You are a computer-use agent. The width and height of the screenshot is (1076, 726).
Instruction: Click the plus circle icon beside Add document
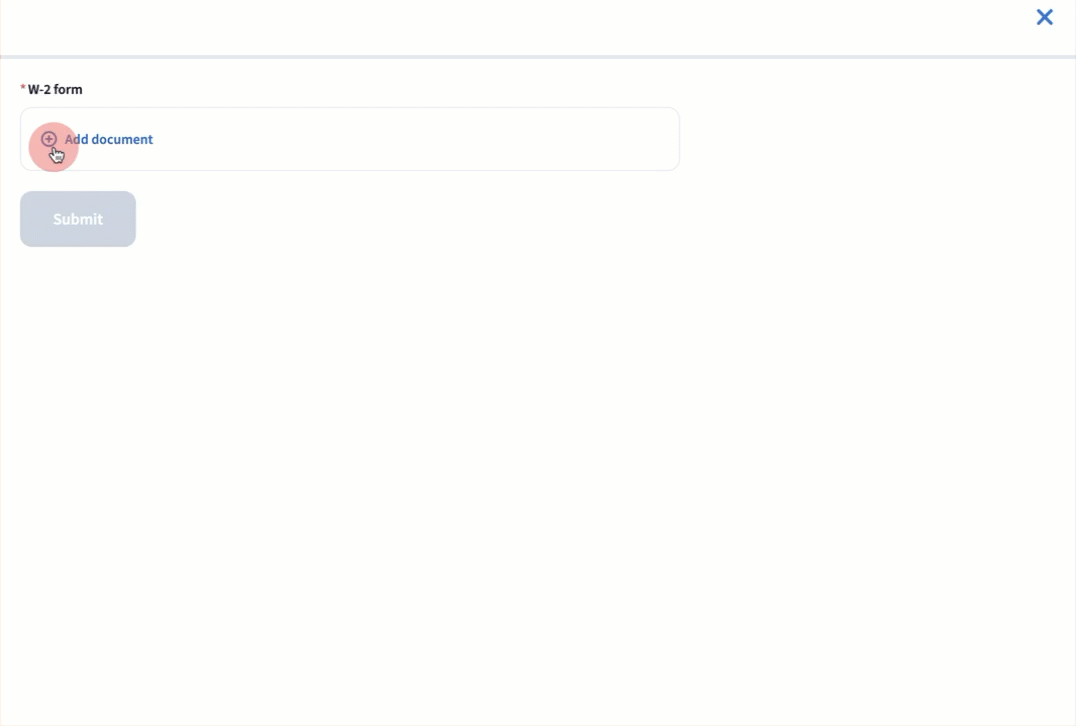(x=49, y=139)
